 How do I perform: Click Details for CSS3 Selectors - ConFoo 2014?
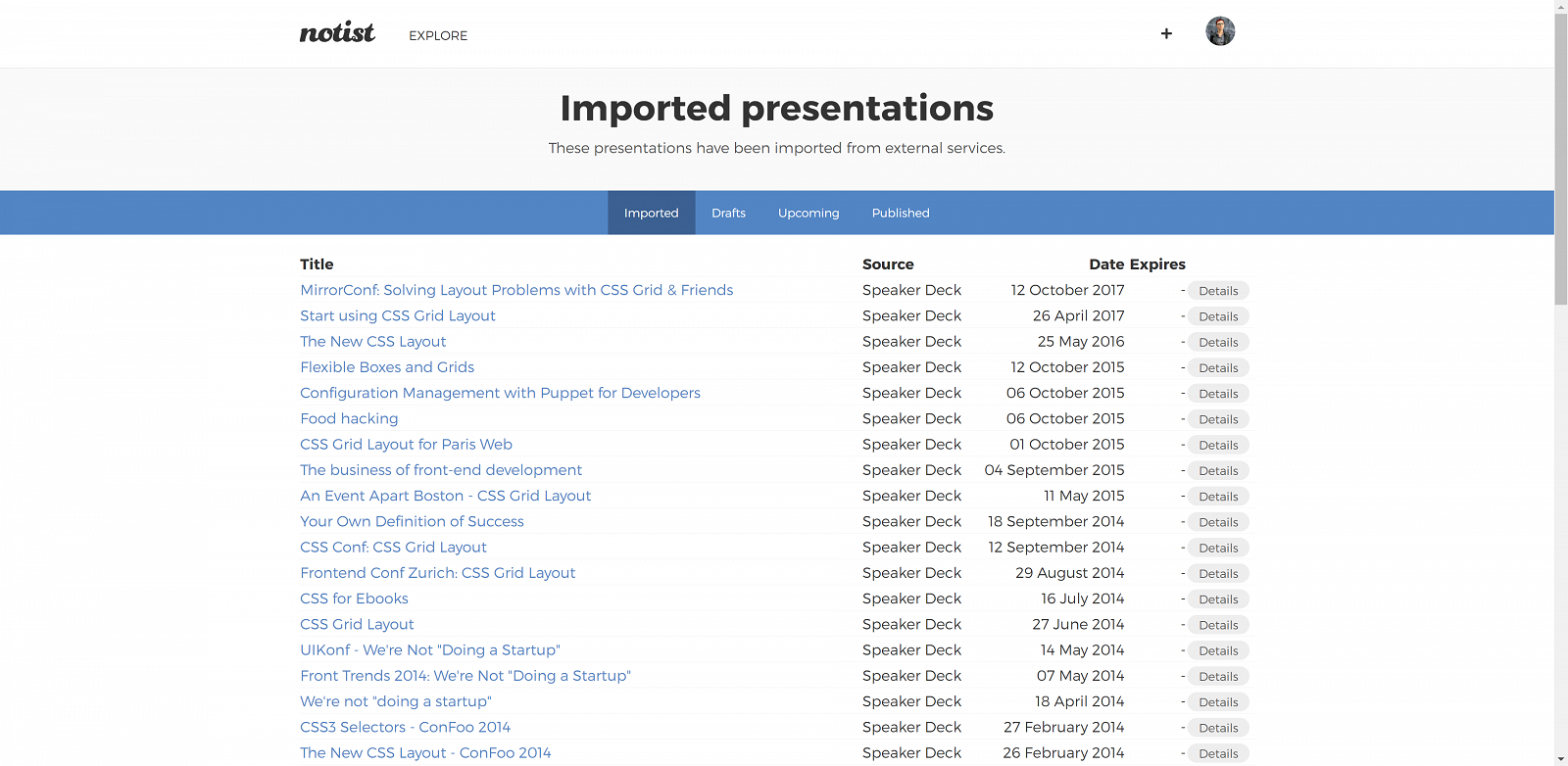(1218, 728)
